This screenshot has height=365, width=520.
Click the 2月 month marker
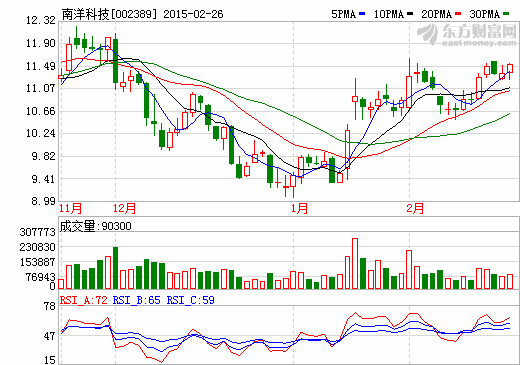(415, 209)
